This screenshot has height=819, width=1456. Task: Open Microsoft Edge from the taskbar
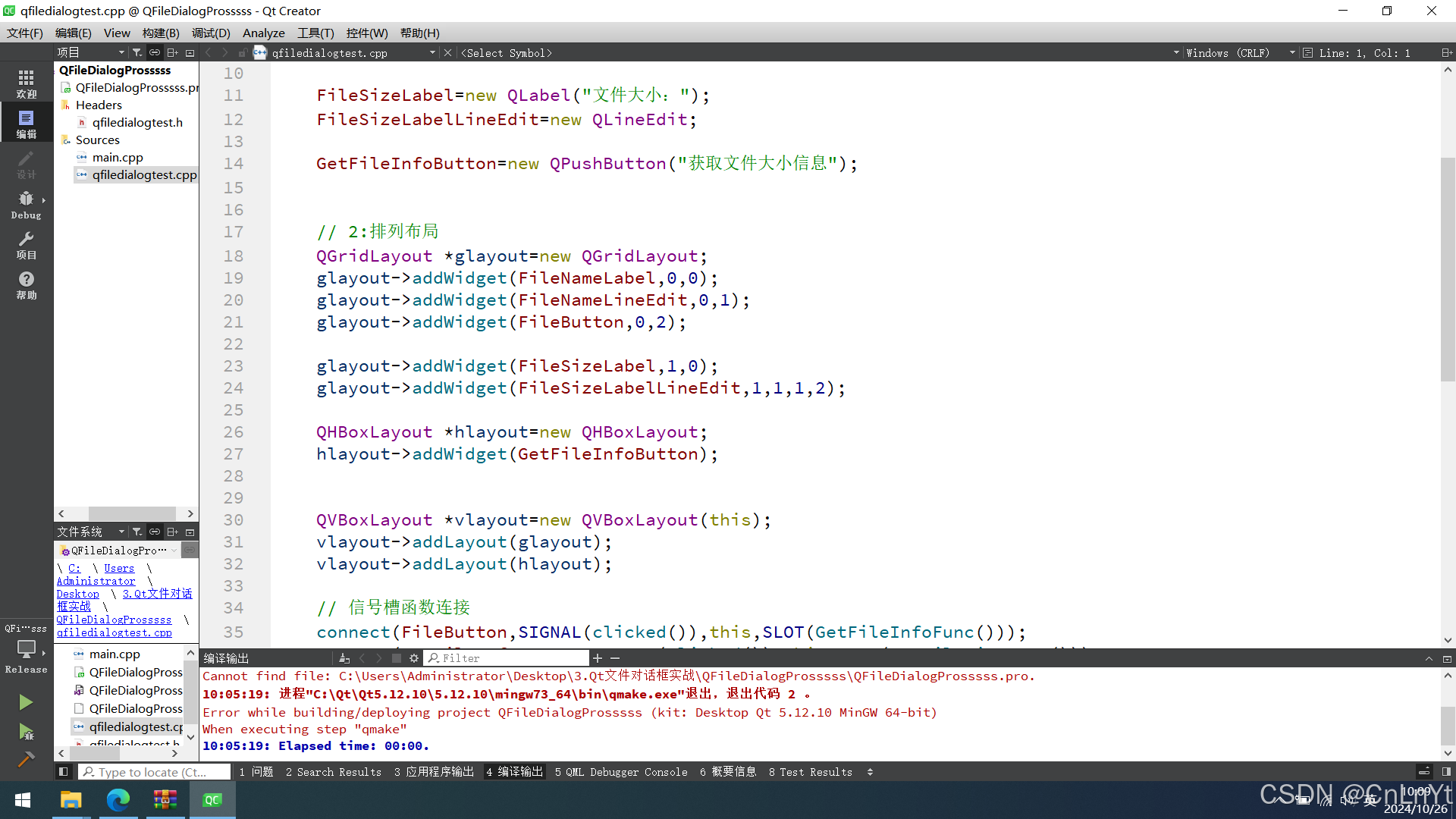pos(118,799)
